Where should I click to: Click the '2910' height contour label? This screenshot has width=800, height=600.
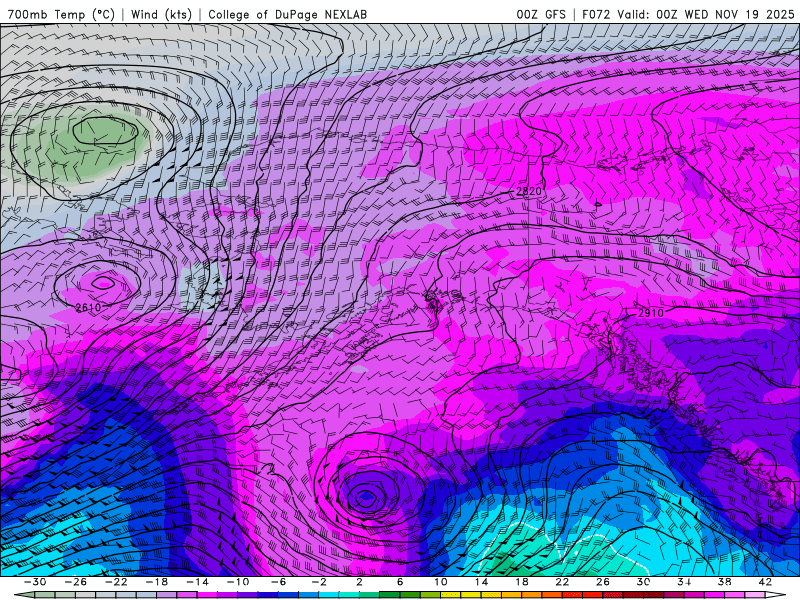point(651,313)
